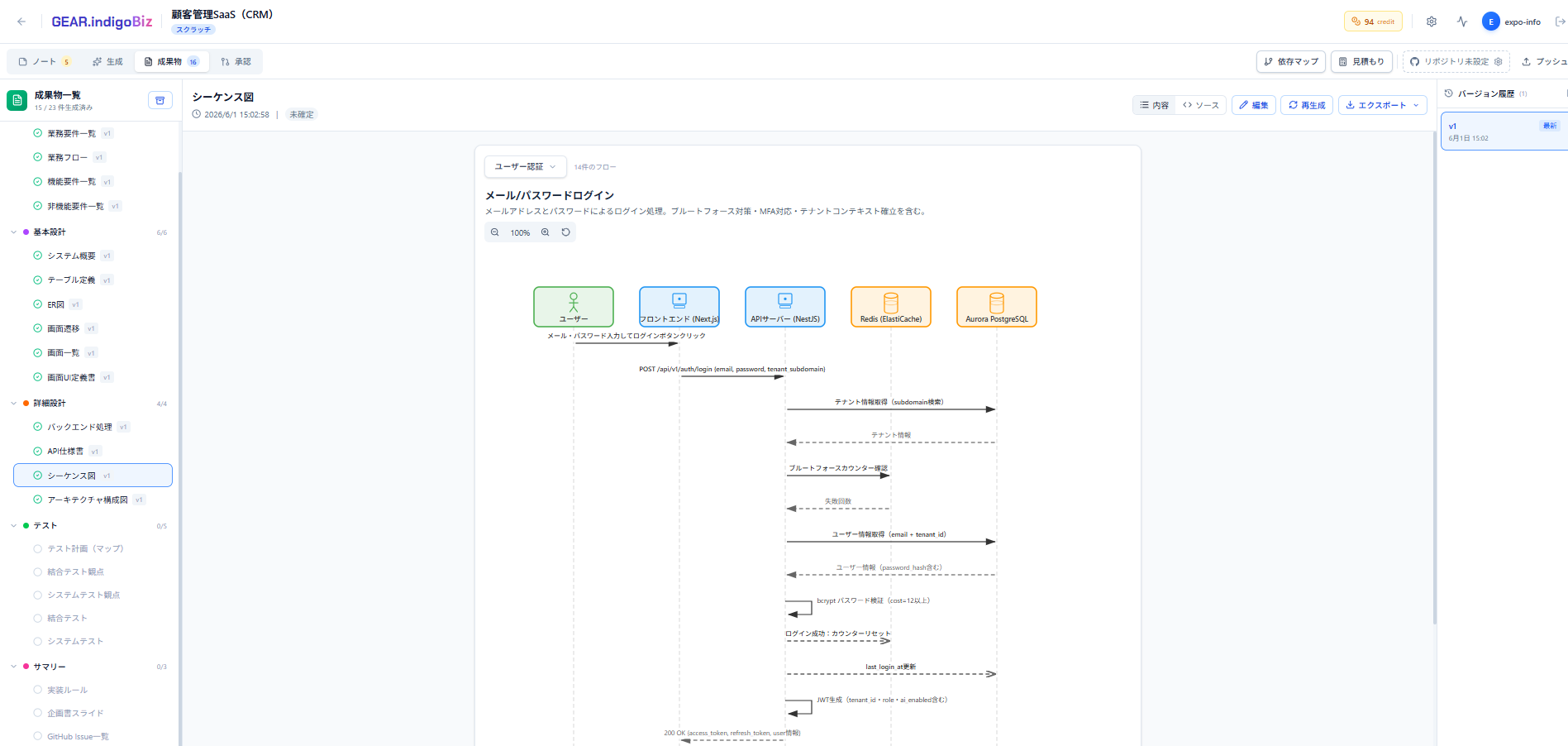Click the version history clock icon

pos(1449,93)
